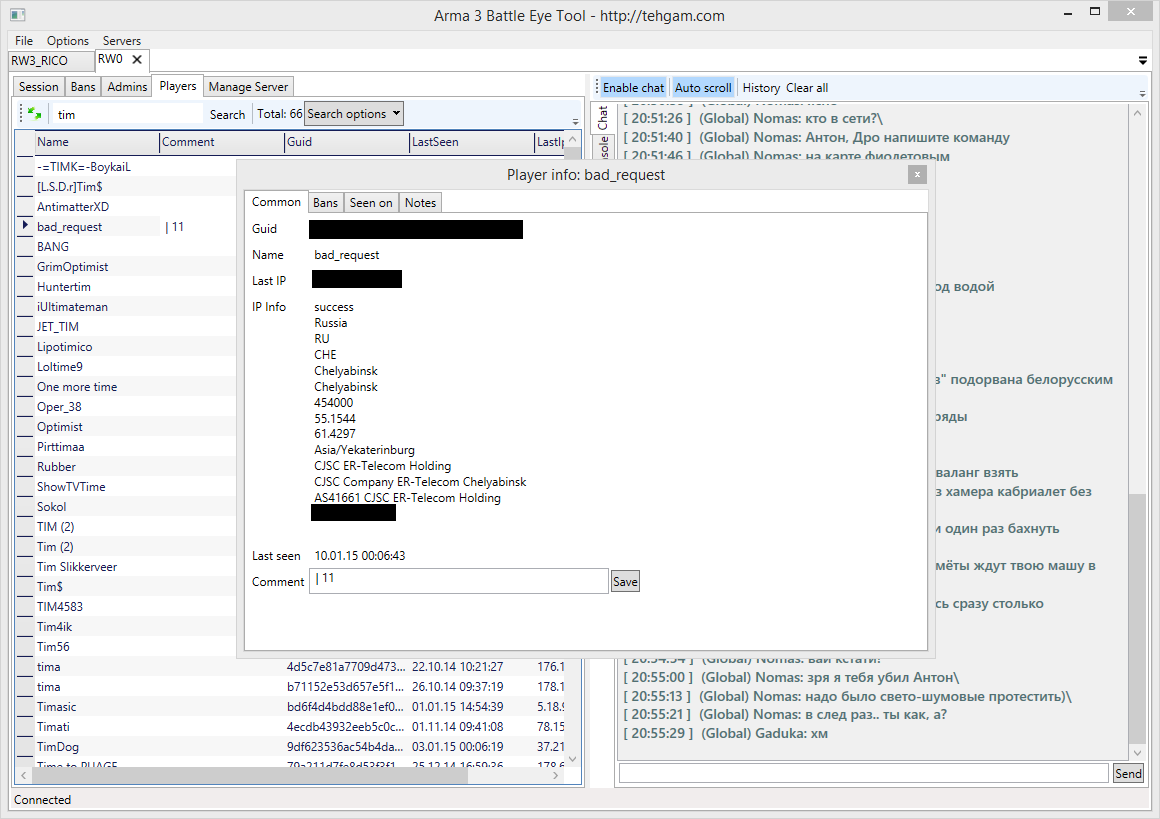The image size is (1160, 819).
Task: Select the row indicator for bad_request
Action: 25,226
